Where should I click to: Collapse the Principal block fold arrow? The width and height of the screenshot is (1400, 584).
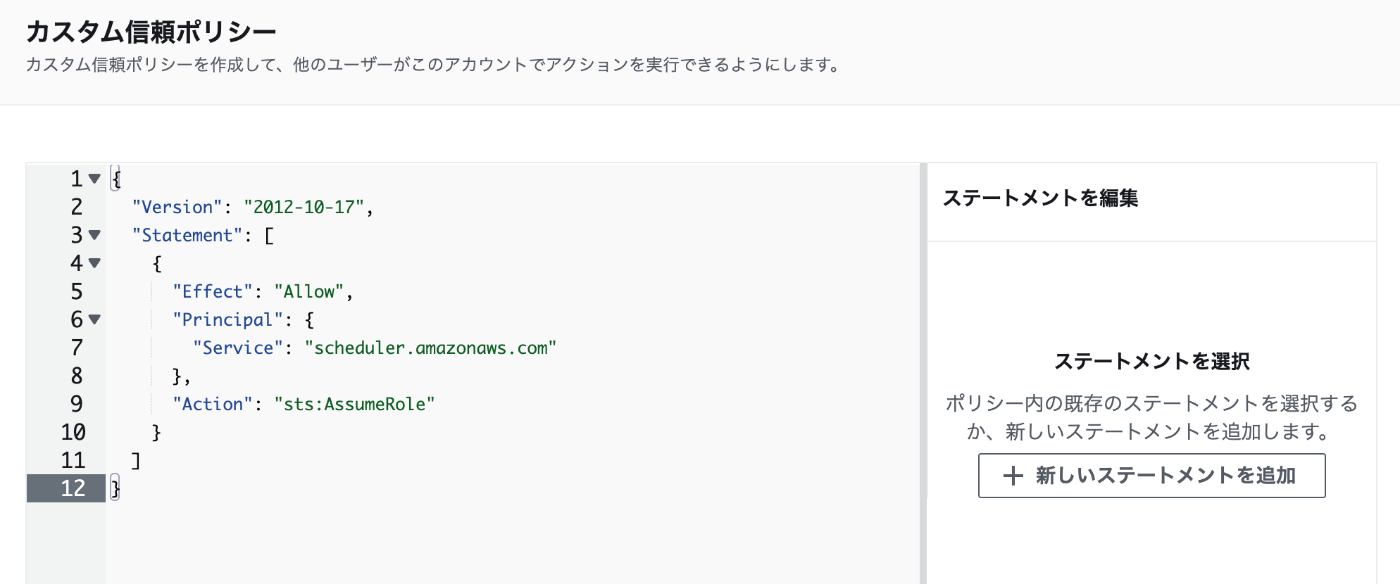pos(94,320)
